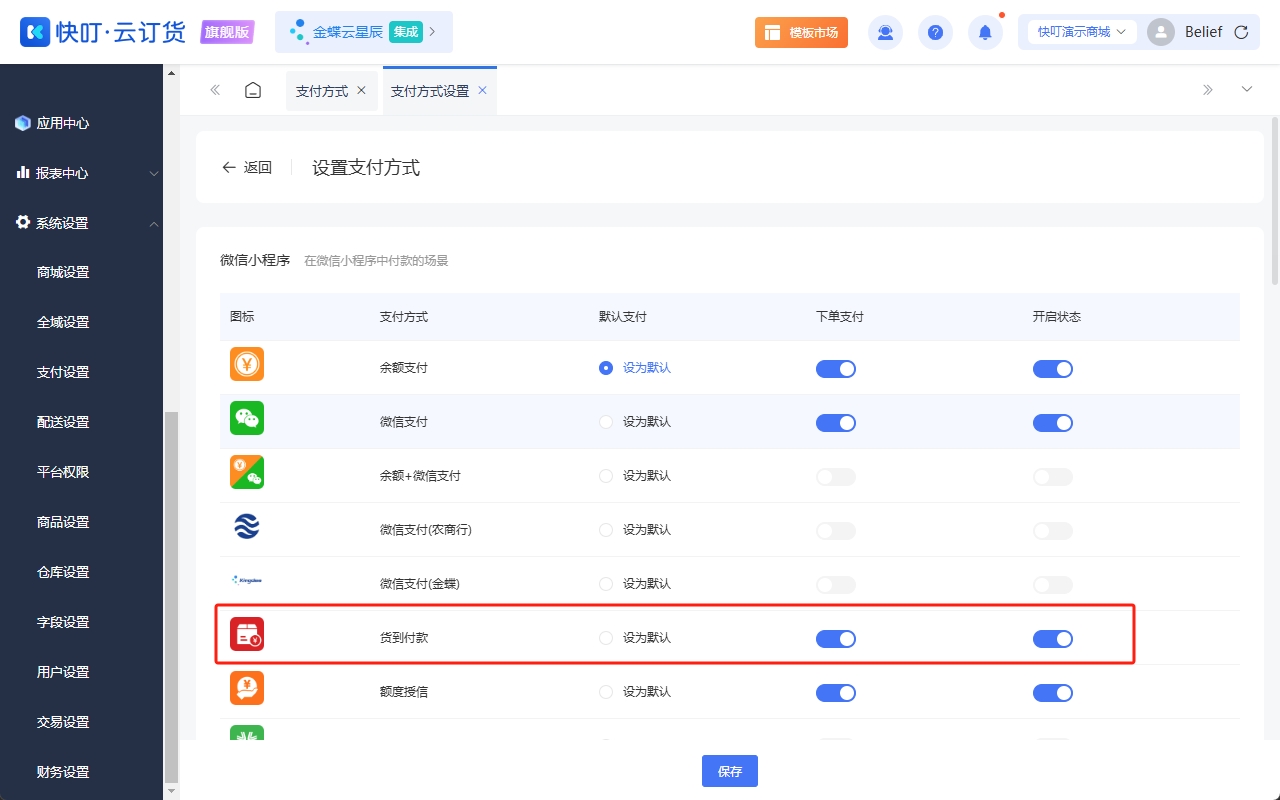The height and width of the screenshot is (800, 1280).
Task: Toggle 下单支付 switch for 余额支付
Action: (x=836, y=369)
